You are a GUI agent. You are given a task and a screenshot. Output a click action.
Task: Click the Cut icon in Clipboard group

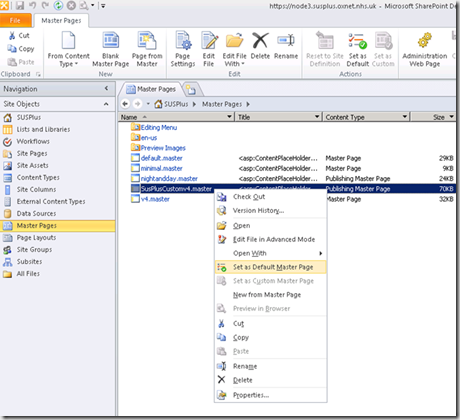pyautogui.click(x=12, y=36)
